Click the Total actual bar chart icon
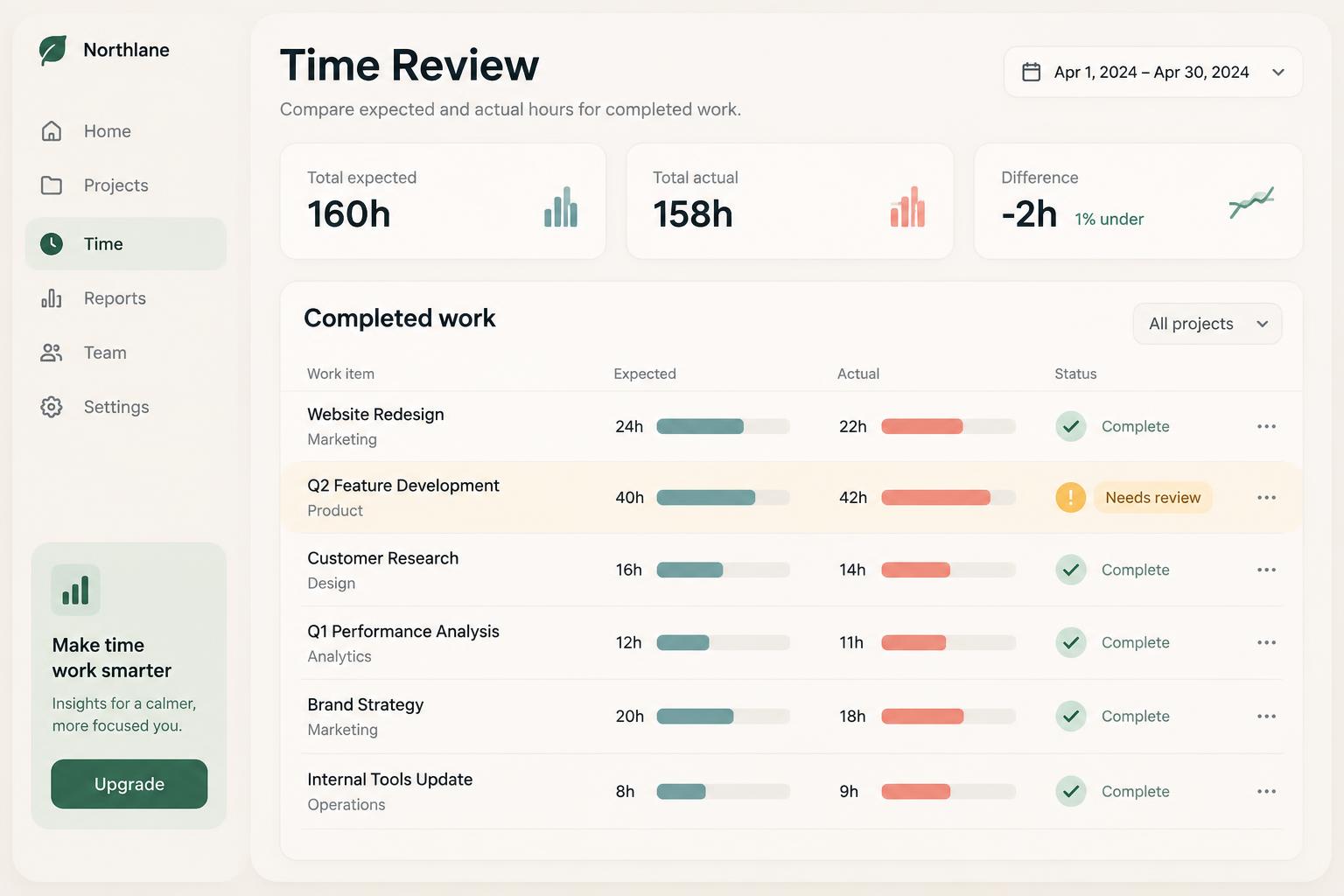Image resolution: width=1344 pixels, height=896 pixels. (x=907, y=207)
